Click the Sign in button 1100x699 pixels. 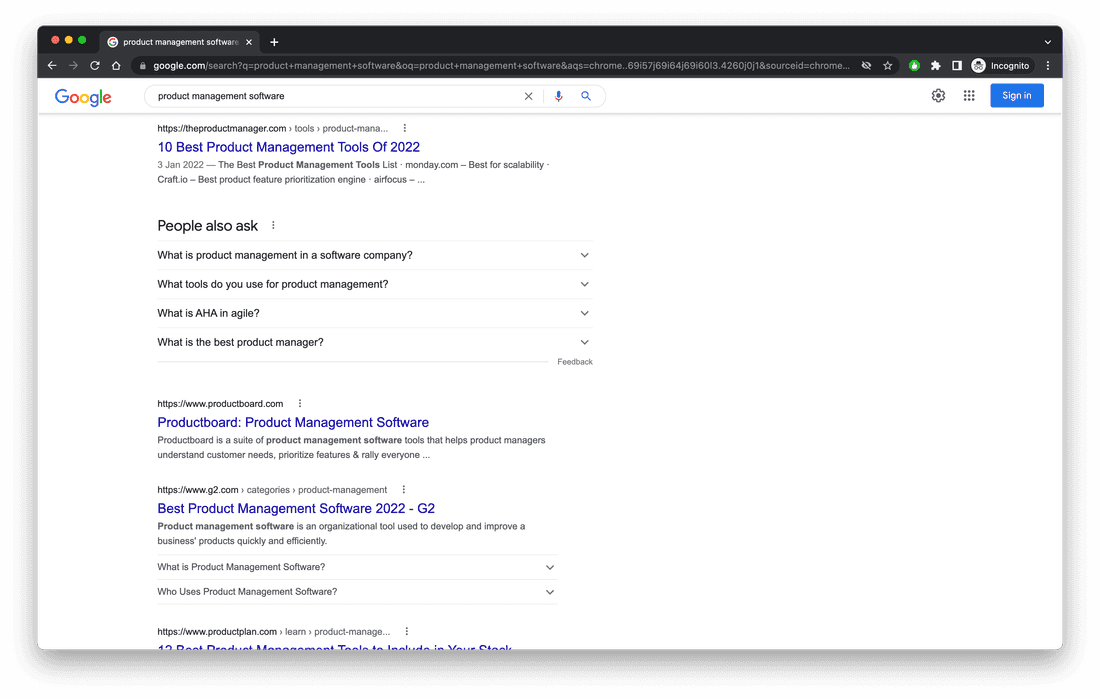tap(1016, 95)
